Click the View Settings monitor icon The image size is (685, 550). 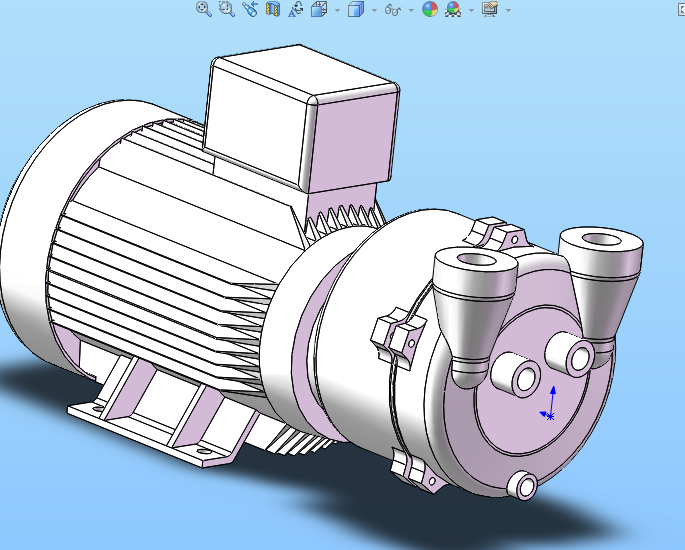click(x=490, y=9)
